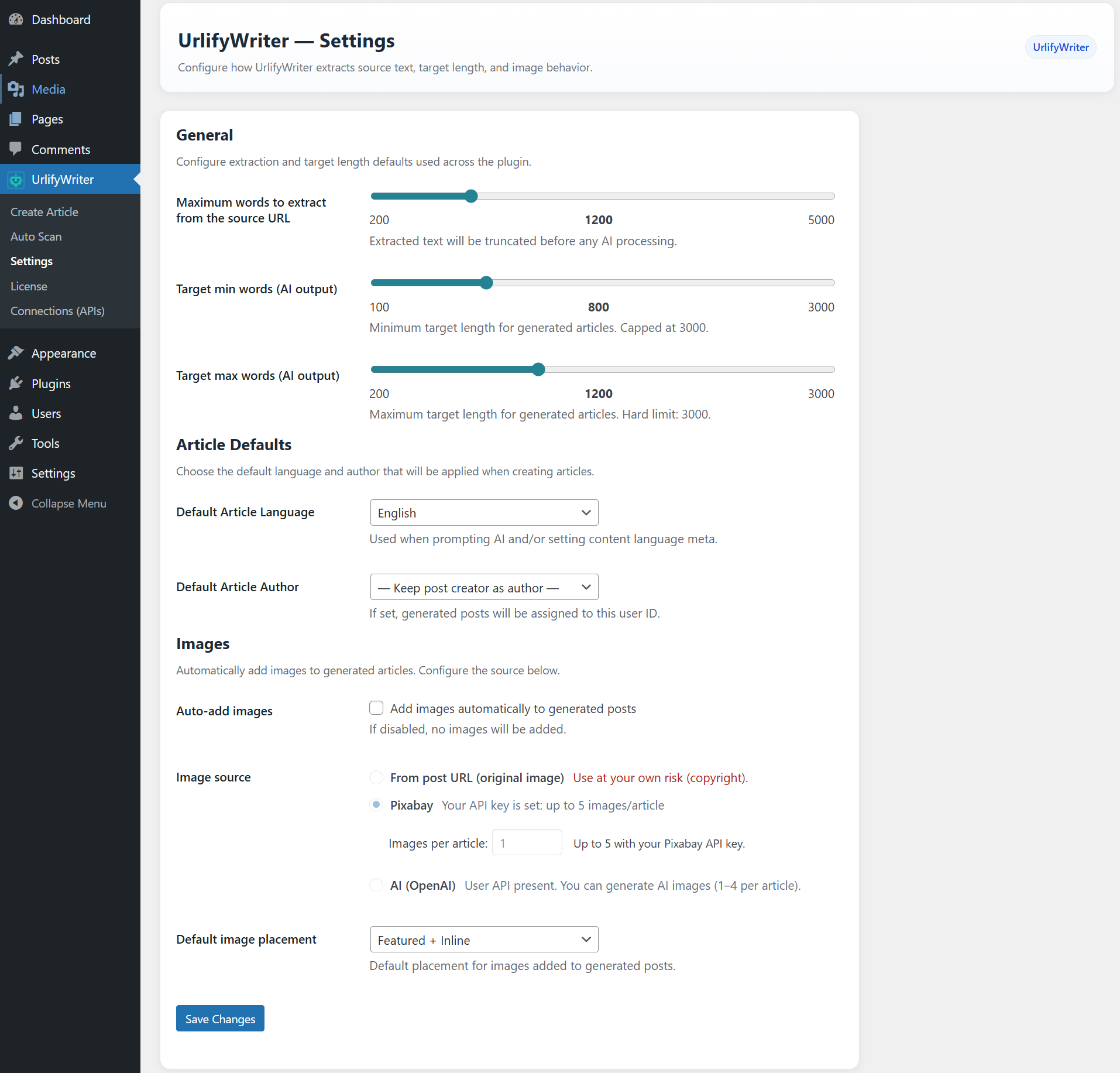Click the Plugins plug icon
This screenshot has width=1120, height=1073.
tap(16, 383)
